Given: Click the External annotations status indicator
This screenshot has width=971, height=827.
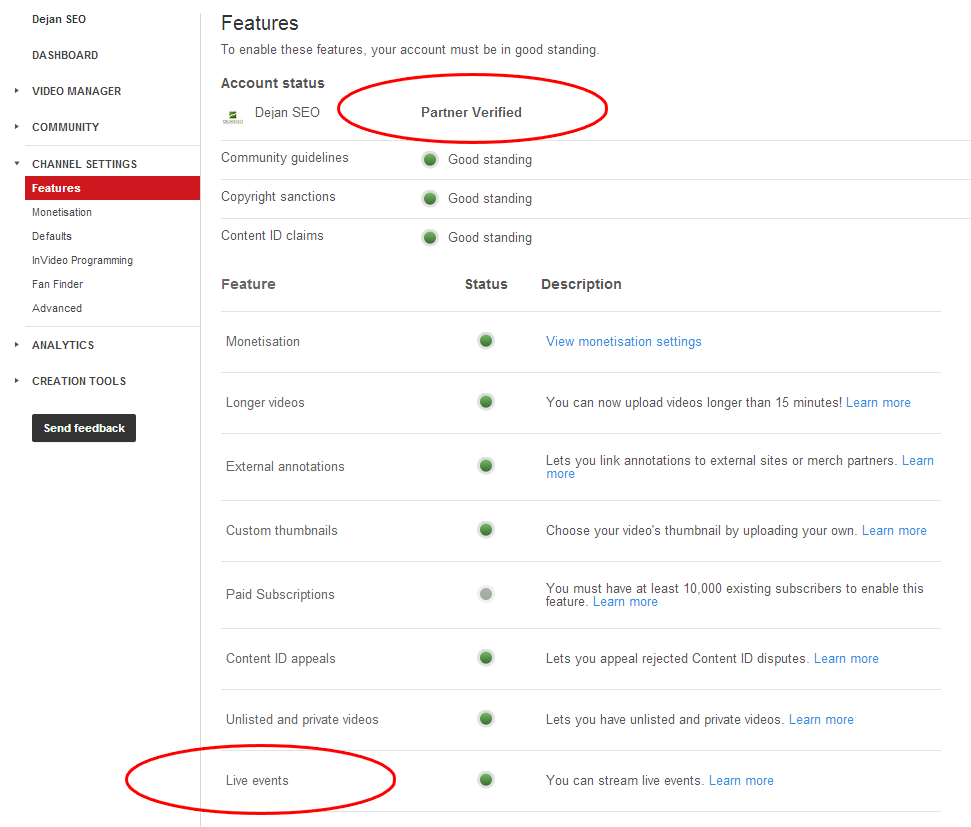Looking at the screenshot, I should click(x=486, y=465).
